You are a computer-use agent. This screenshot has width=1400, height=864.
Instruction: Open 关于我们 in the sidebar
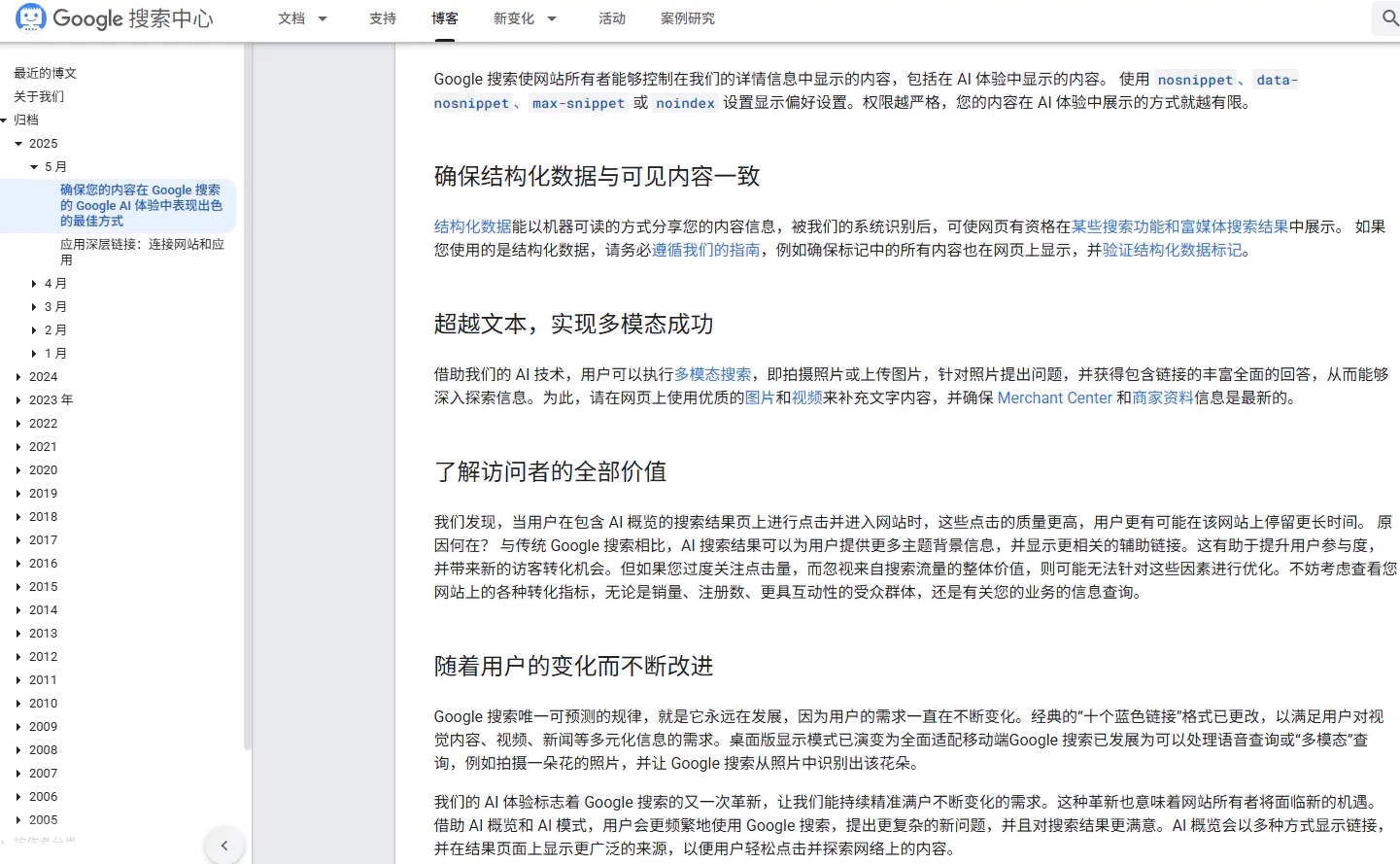39,96
